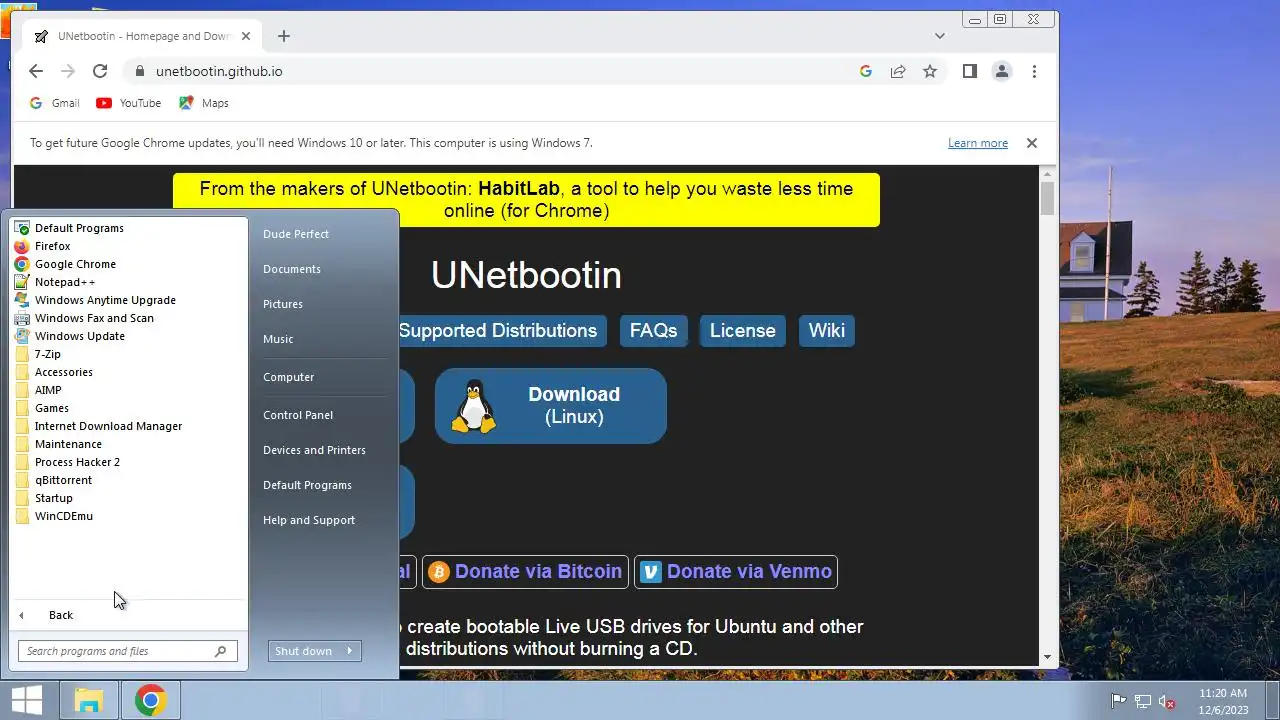Viewport: 1280px width, 720px height.
Task: Open Control Panel from Start menu
Action: click(x=298, y=415)
